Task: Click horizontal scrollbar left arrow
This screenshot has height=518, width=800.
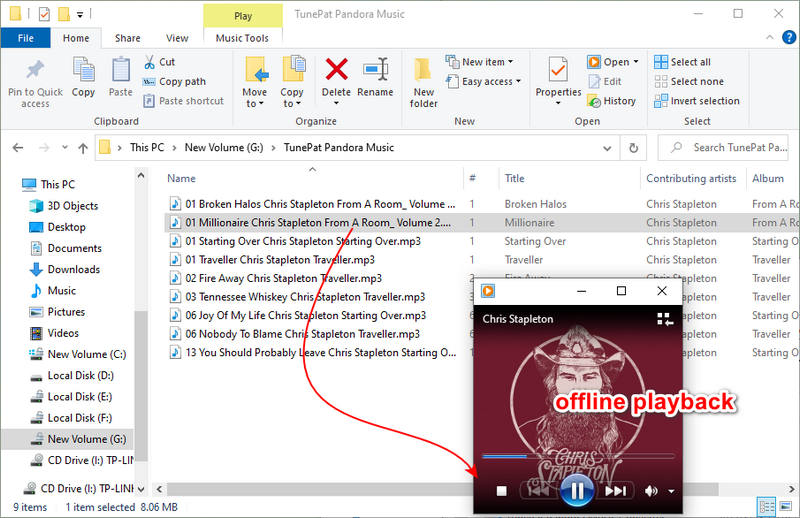Action: coord(159,489)
